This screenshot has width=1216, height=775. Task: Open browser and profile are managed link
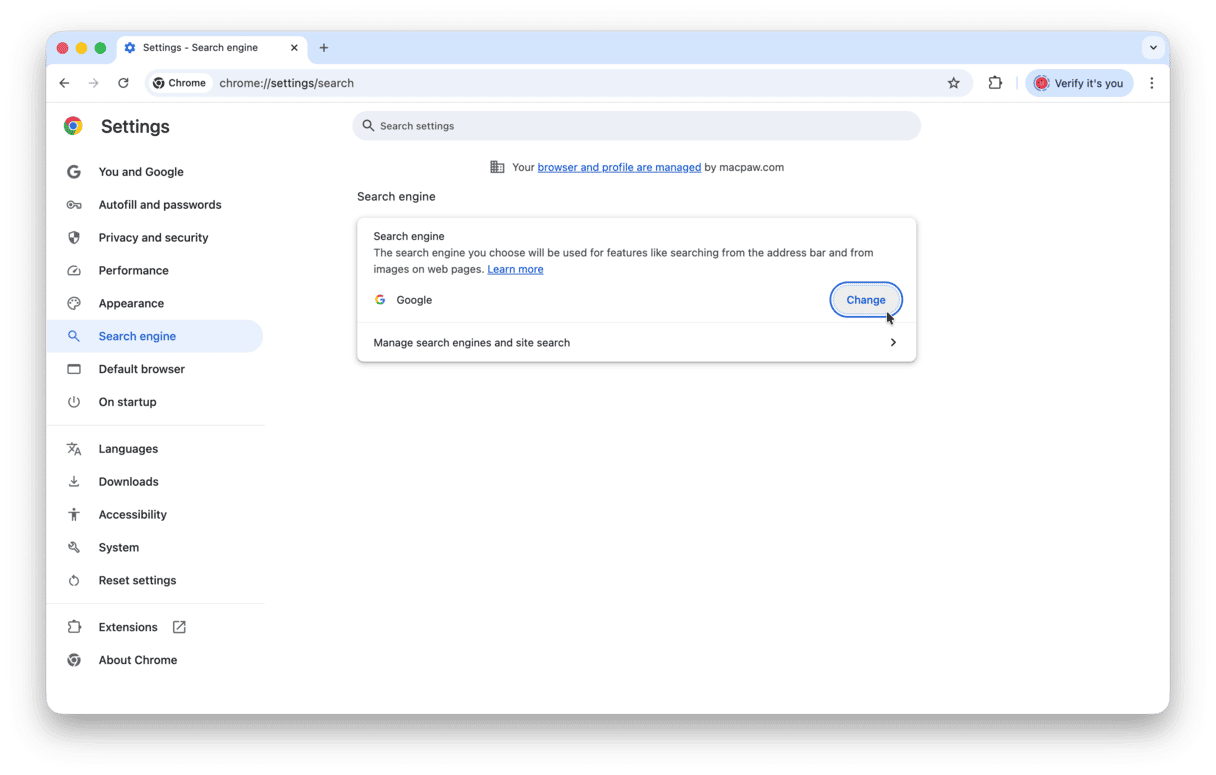pos(619,167)
